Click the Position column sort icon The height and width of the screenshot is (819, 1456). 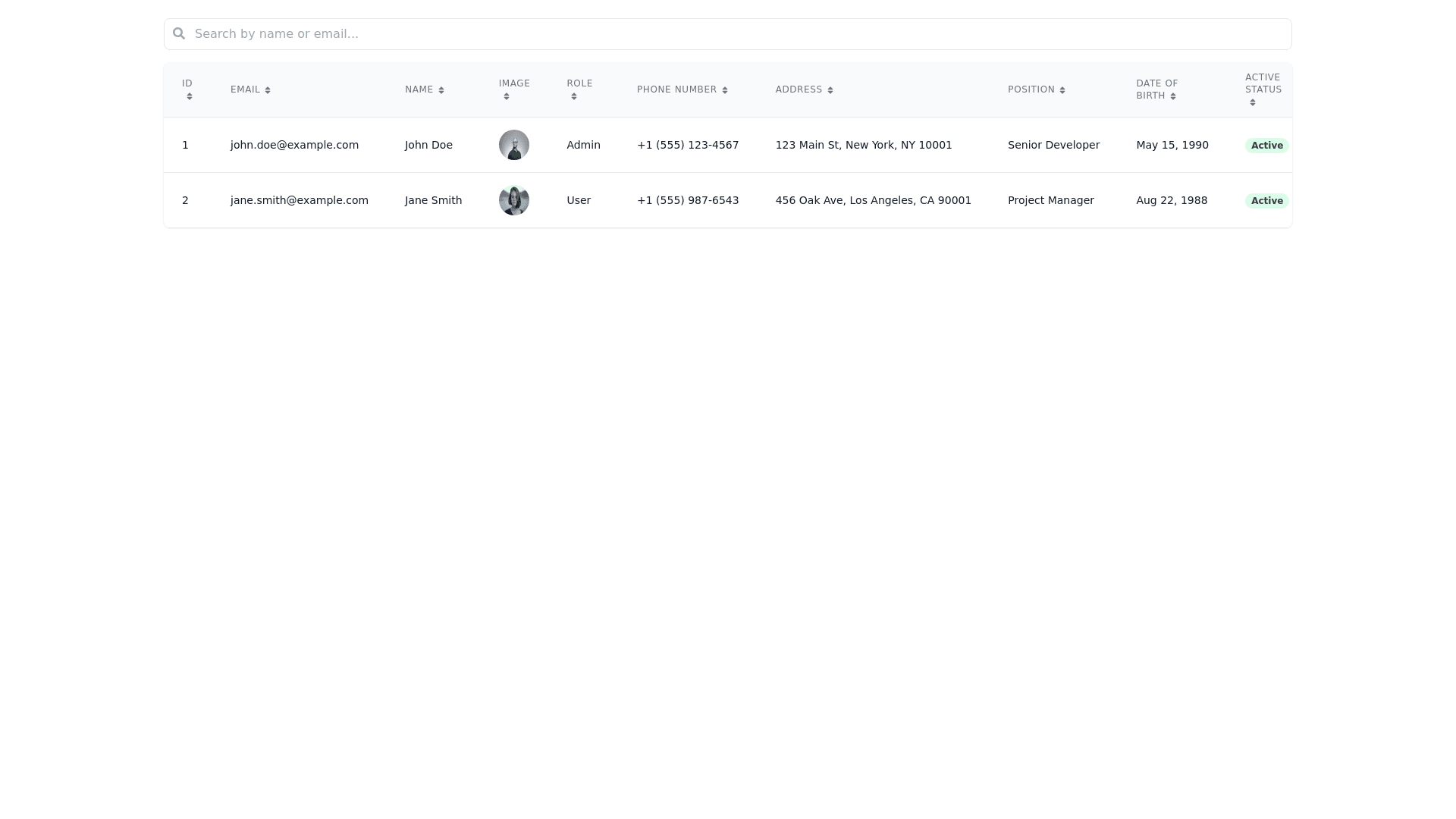(1062, 90)
